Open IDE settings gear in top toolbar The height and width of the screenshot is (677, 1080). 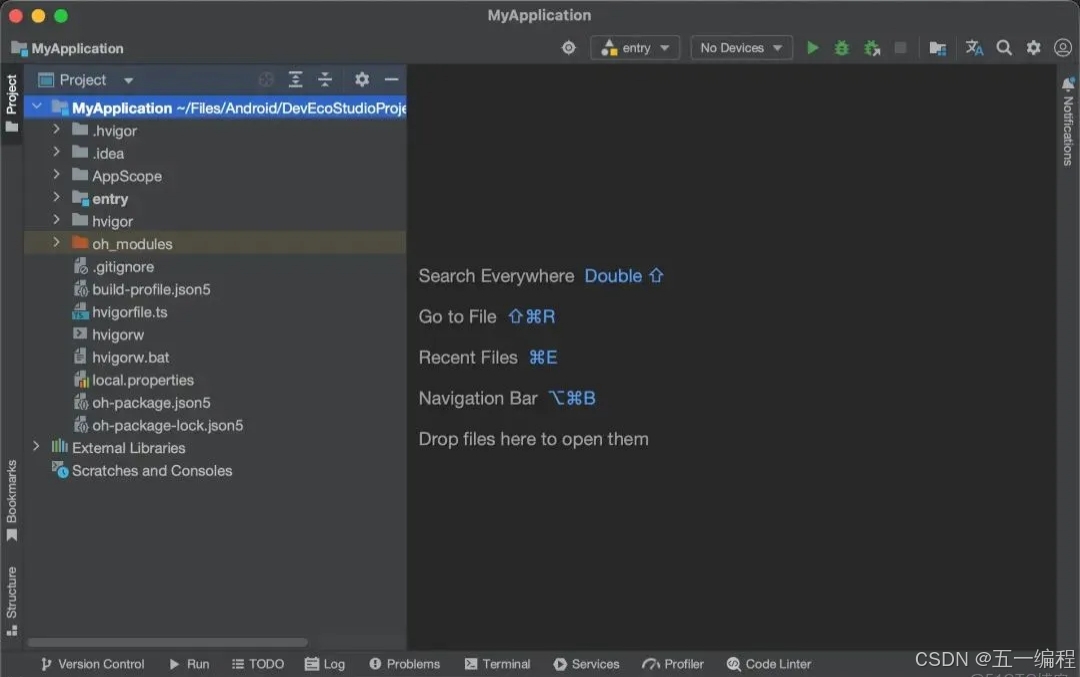point(1034,48)
